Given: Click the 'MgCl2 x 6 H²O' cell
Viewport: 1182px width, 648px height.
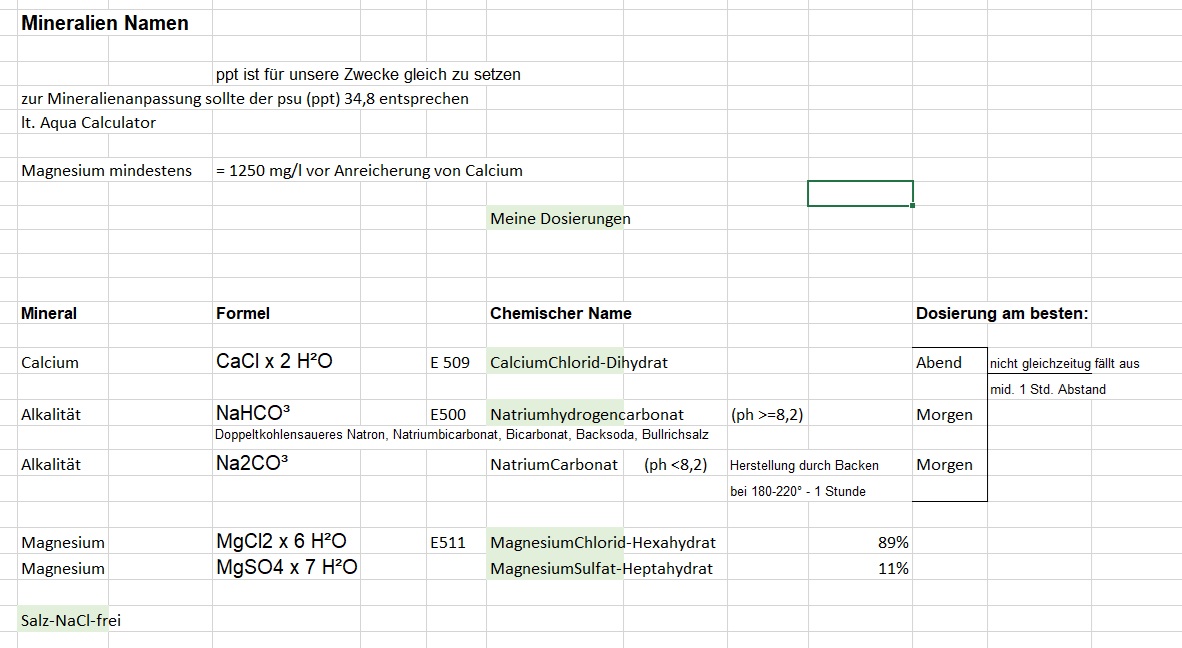Looking at the screenshot, I should pyautogui.click(x=281, y=541).
